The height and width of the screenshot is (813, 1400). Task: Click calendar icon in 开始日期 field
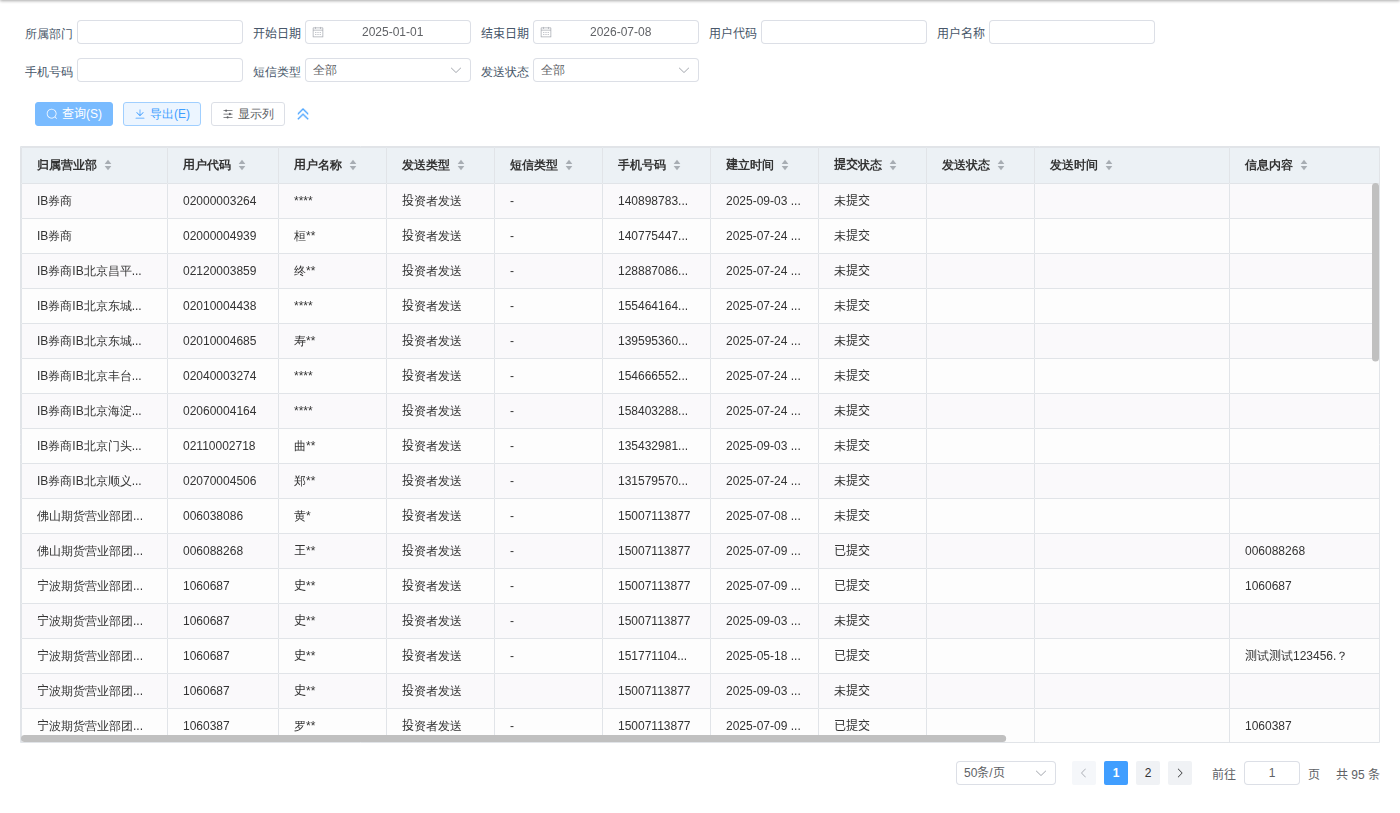click(x=318, y=32)
